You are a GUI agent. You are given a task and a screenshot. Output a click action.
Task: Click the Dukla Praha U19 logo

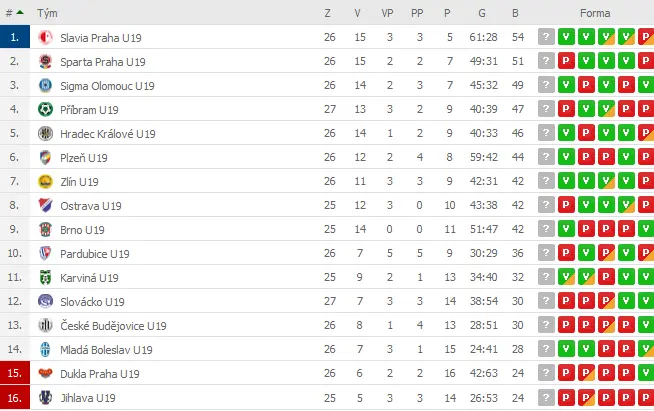pyautogui.click(x=45, y=373)
